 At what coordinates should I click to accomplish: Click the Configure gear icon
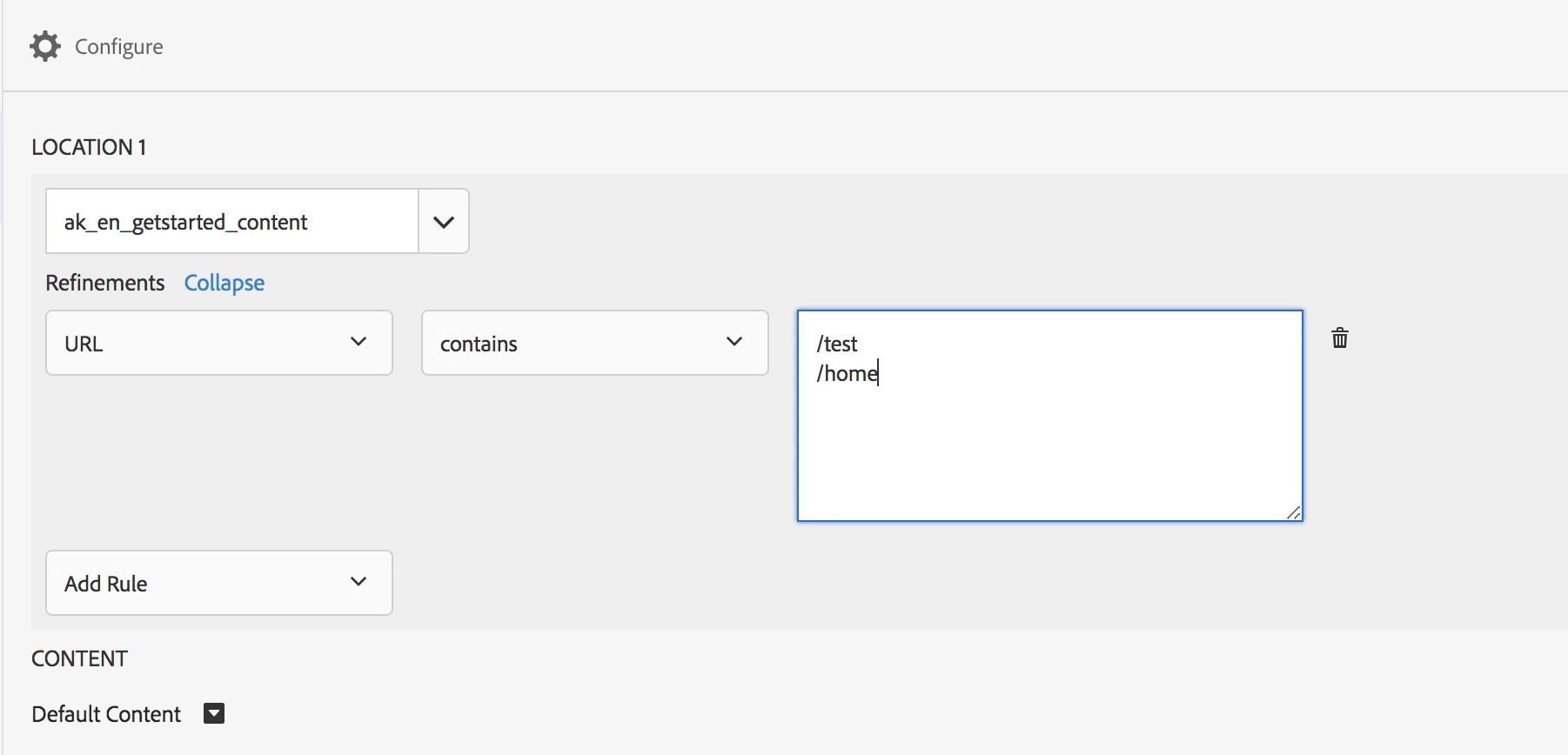45,46
